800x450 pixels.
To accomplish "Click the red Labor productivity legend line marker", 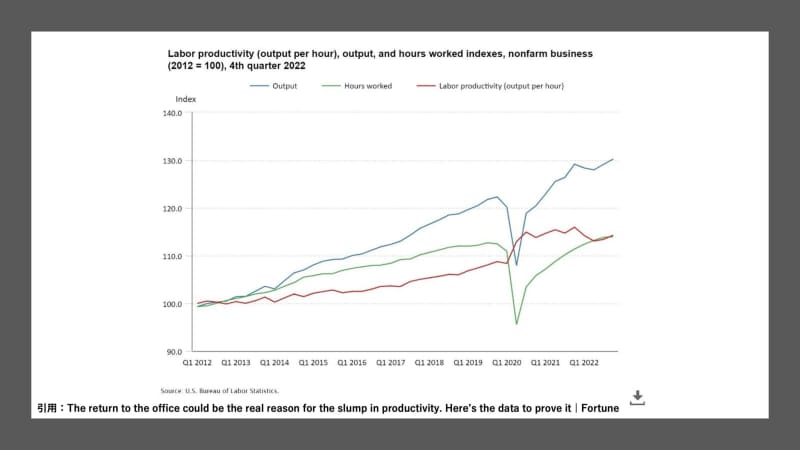I will coord(424,86).
